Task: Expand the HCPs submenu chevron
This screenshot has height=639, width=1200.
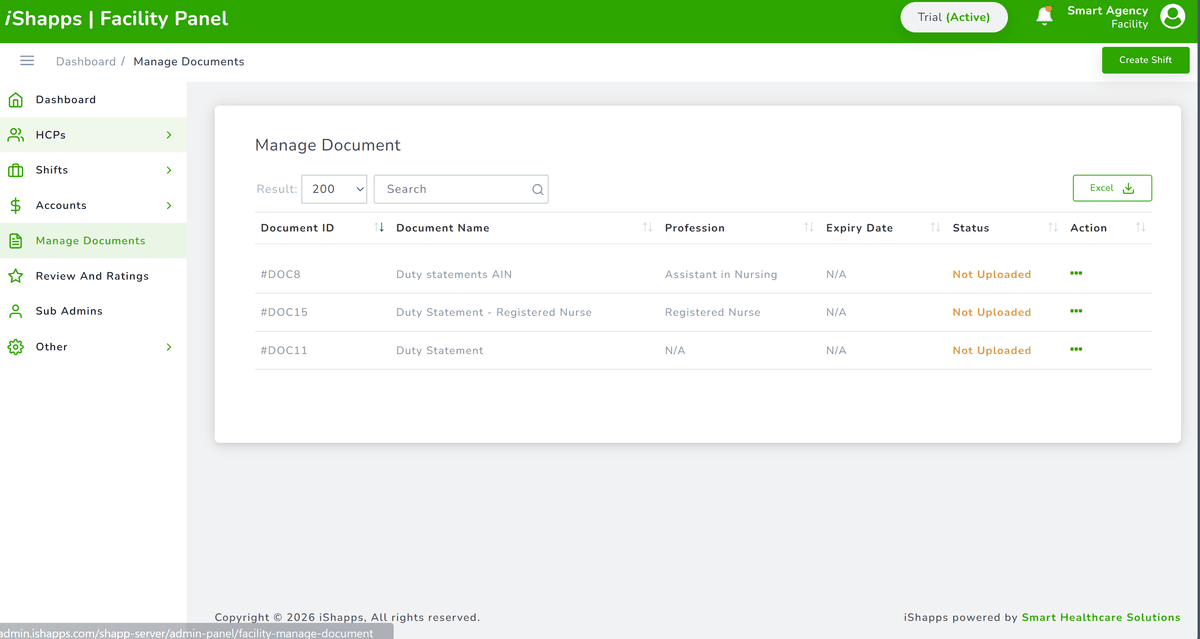Action: [x=169, y=135]
